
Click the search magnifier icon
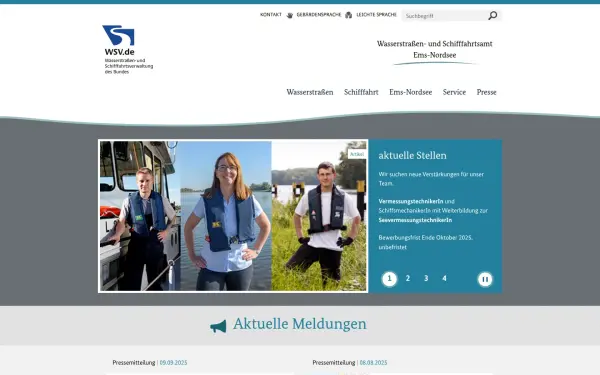pos(492,15)
